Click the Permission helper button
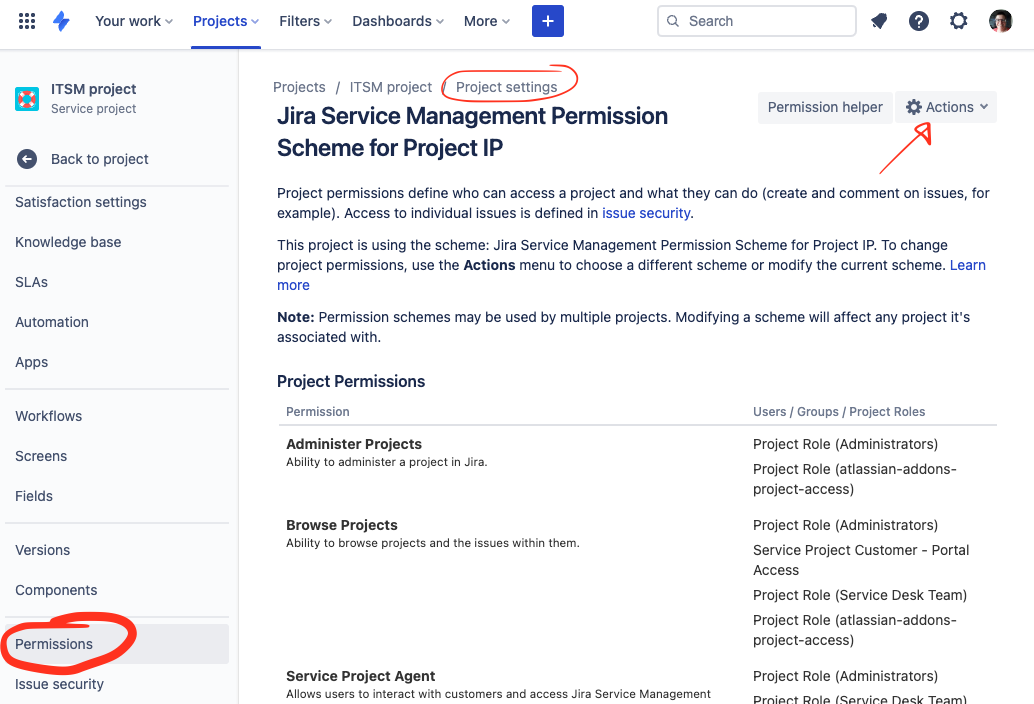Image resolution: width=1034 pixels, height=704 pixels. click(824, 107)
